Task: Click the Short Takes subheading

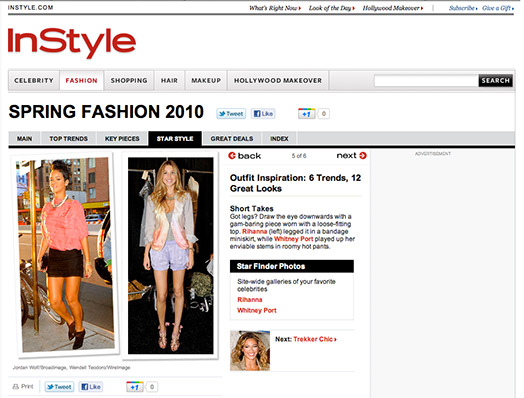Action: click(x=252, y=209)
